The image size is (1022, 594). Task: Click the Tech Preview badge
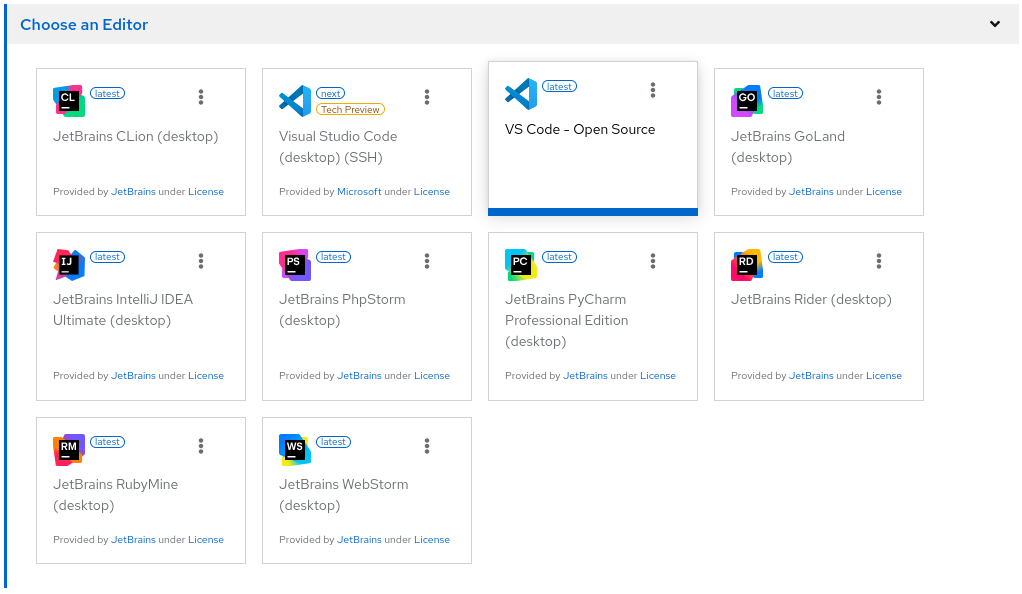click(350, 109)
